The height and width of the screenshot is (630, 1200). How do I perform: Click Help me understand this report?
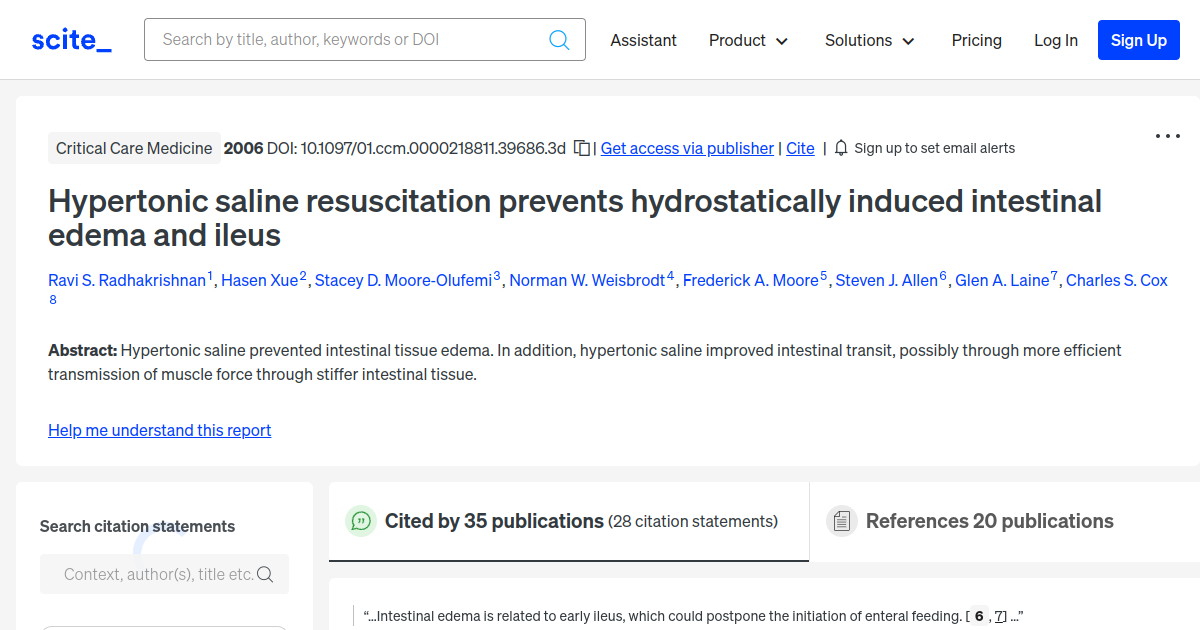point(159,430)
